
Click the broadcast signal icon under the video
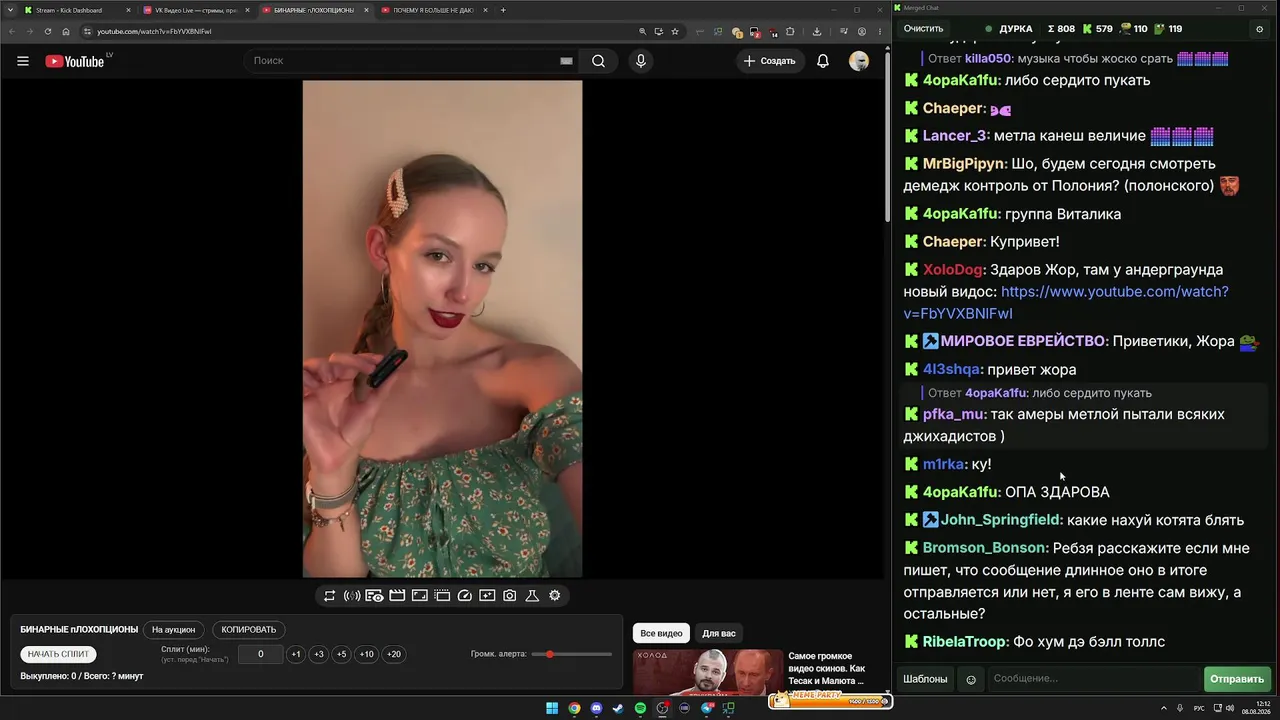[352, 596]
